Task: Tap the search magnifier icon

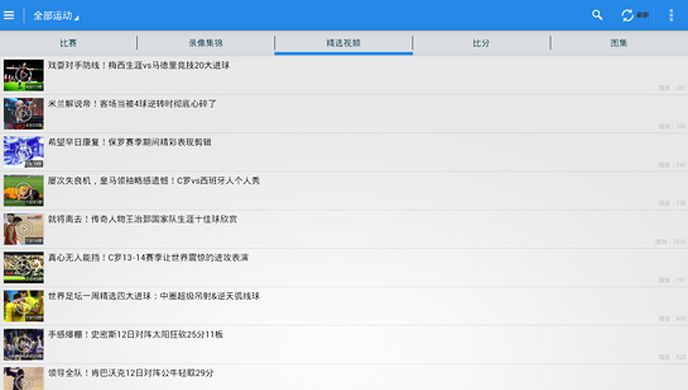Action: pyautogui.click(x=597, y=15)
